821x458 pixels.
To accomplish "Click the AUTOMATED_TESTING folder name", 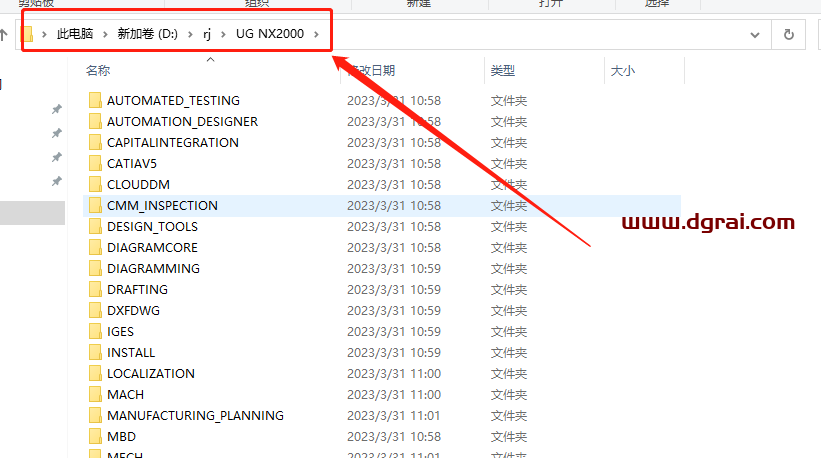I will pyautogui.click(x=173, y=100).
